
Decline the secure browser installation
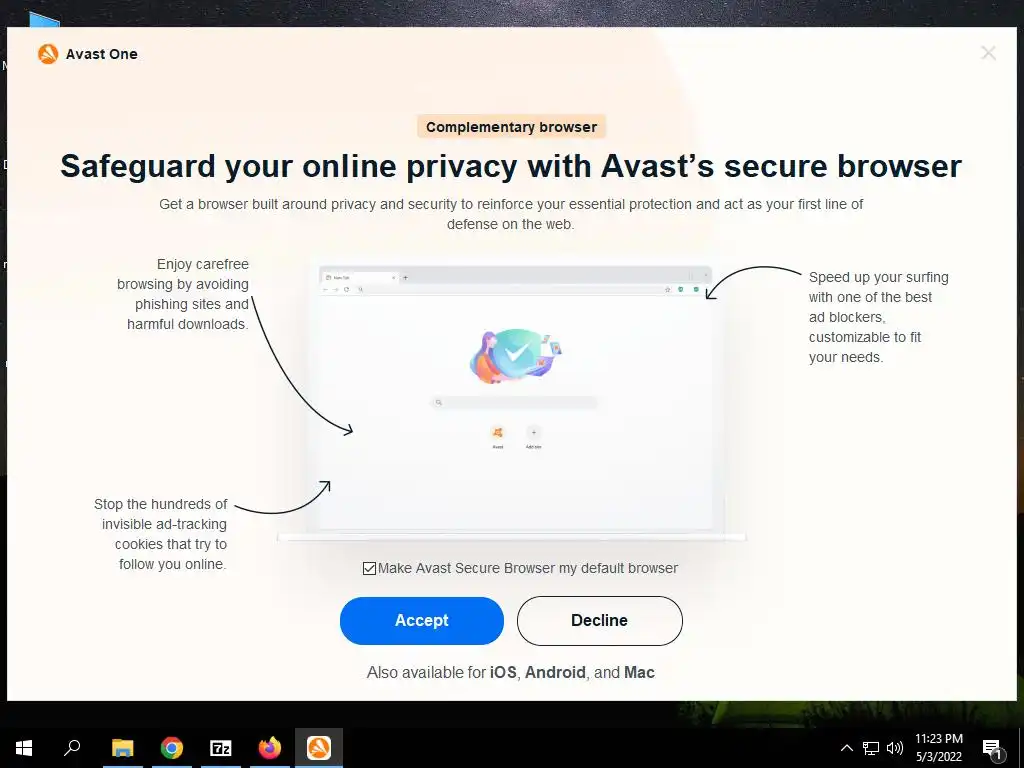pyautogui.click(x=600, y=620)
